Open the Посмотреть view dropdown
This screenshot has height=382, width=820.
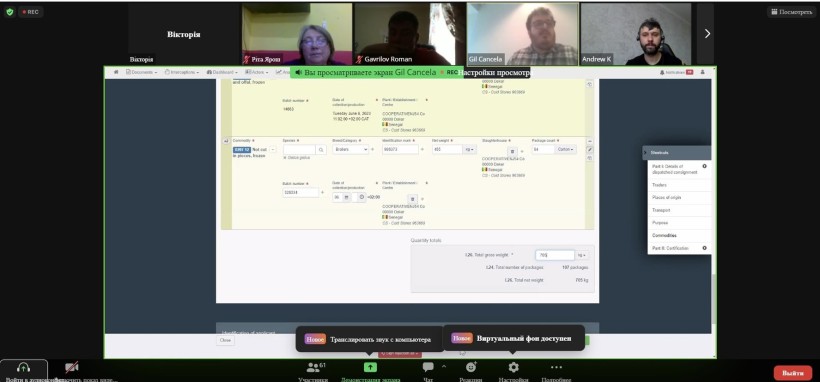click(x=791, y=12)
